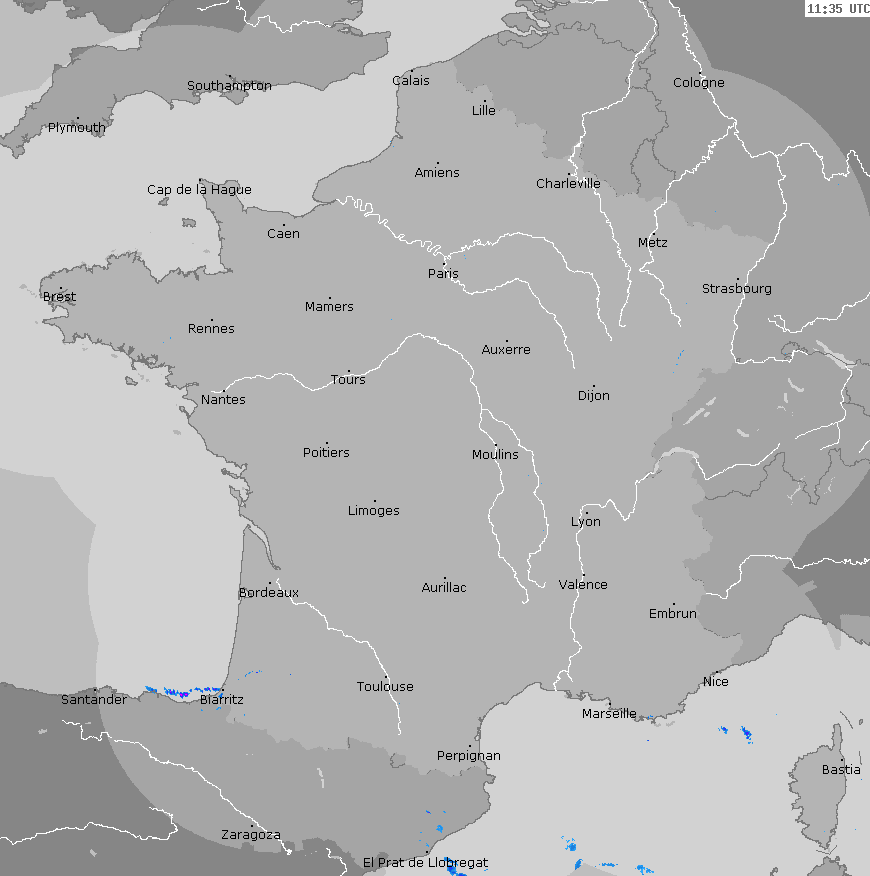Click the blue strike markers southeast of Nice
This screenshot has height=876, width=870.
(746, 735)
